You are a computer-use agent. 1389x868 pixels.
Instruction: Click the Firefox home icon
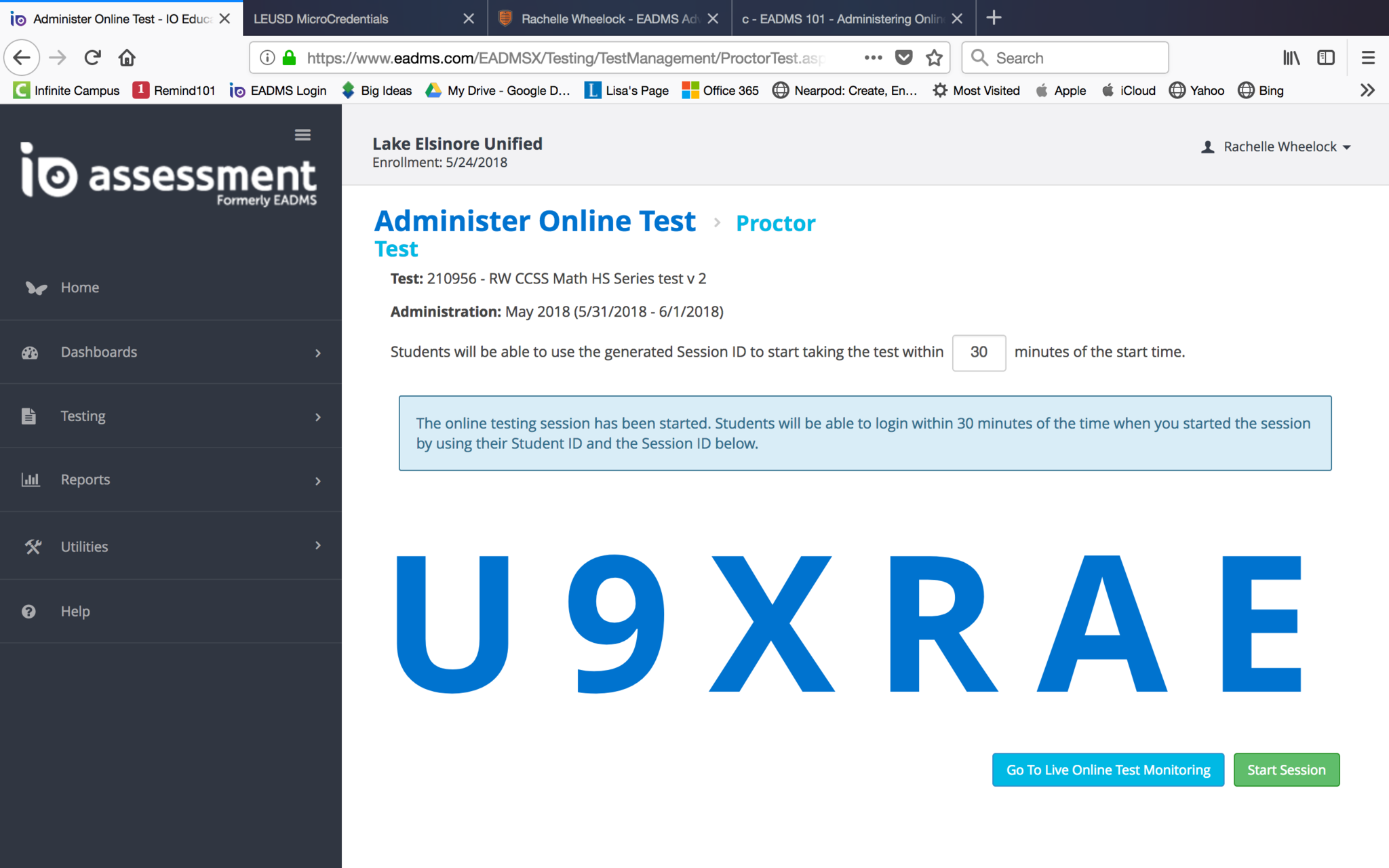(x=127, y=58)
